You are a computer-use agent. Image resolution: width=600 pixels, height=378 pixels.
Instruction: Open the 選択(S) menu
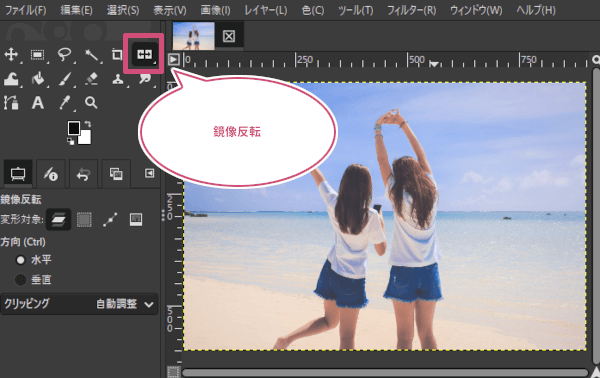pos(123,10)
